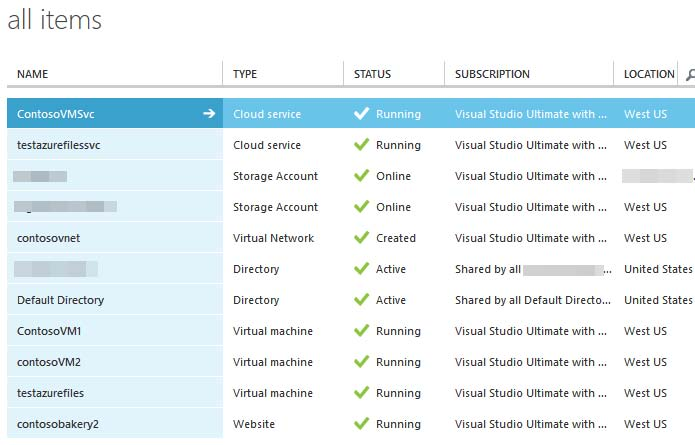695x445 pixels.
Task: Sort list by the NAME column header
Action: tap(33, 74)
